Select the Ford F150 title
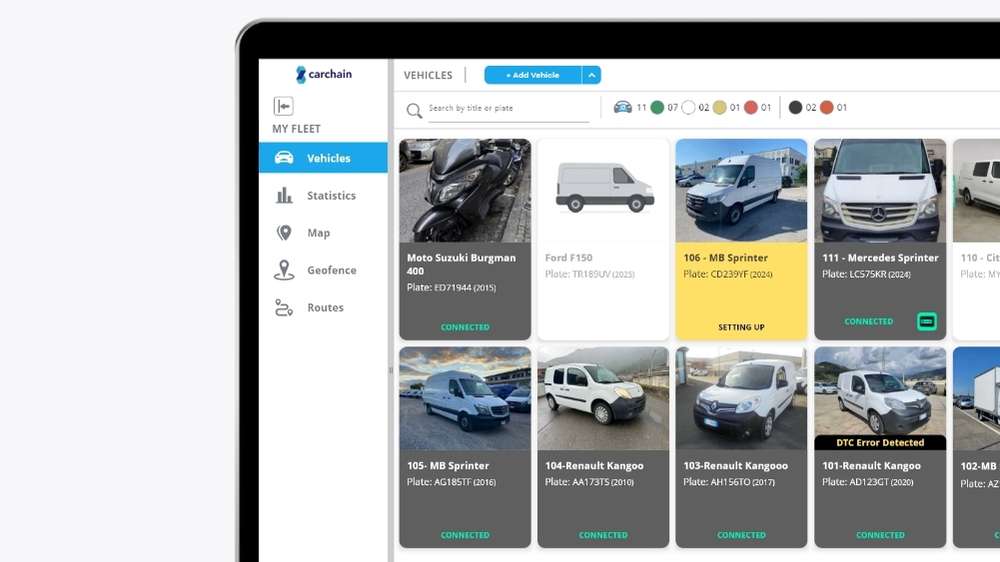Viewport: 1000px width, 562px height. pyautogui.click(x=569, y=258)
